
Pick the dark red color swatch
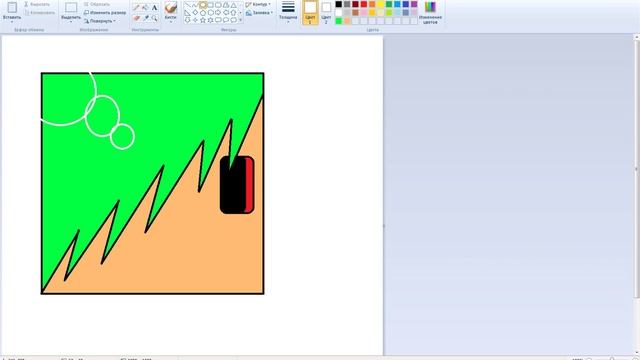coord(355,4)
